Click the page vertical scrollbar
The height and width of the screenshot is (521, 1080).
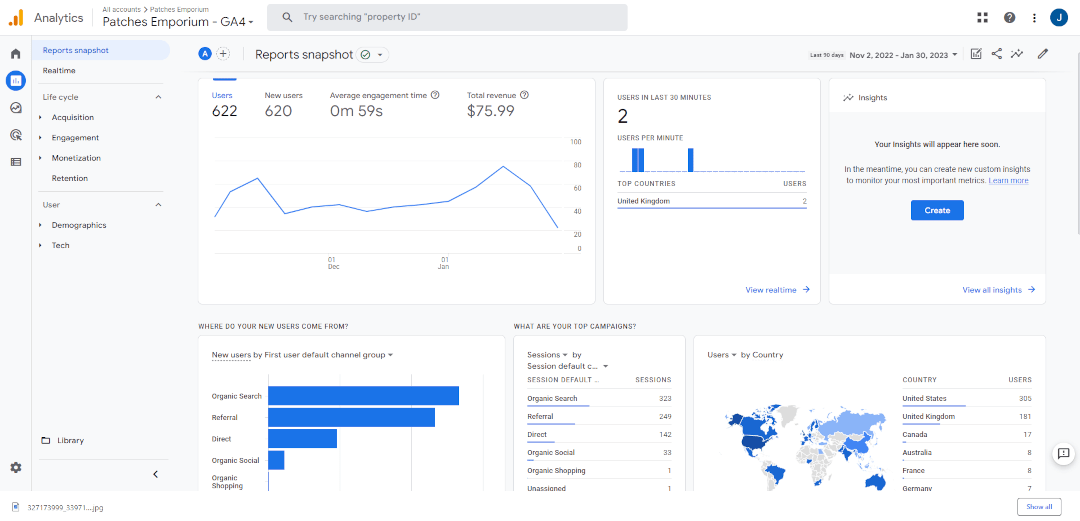(x=1077, y=145)
